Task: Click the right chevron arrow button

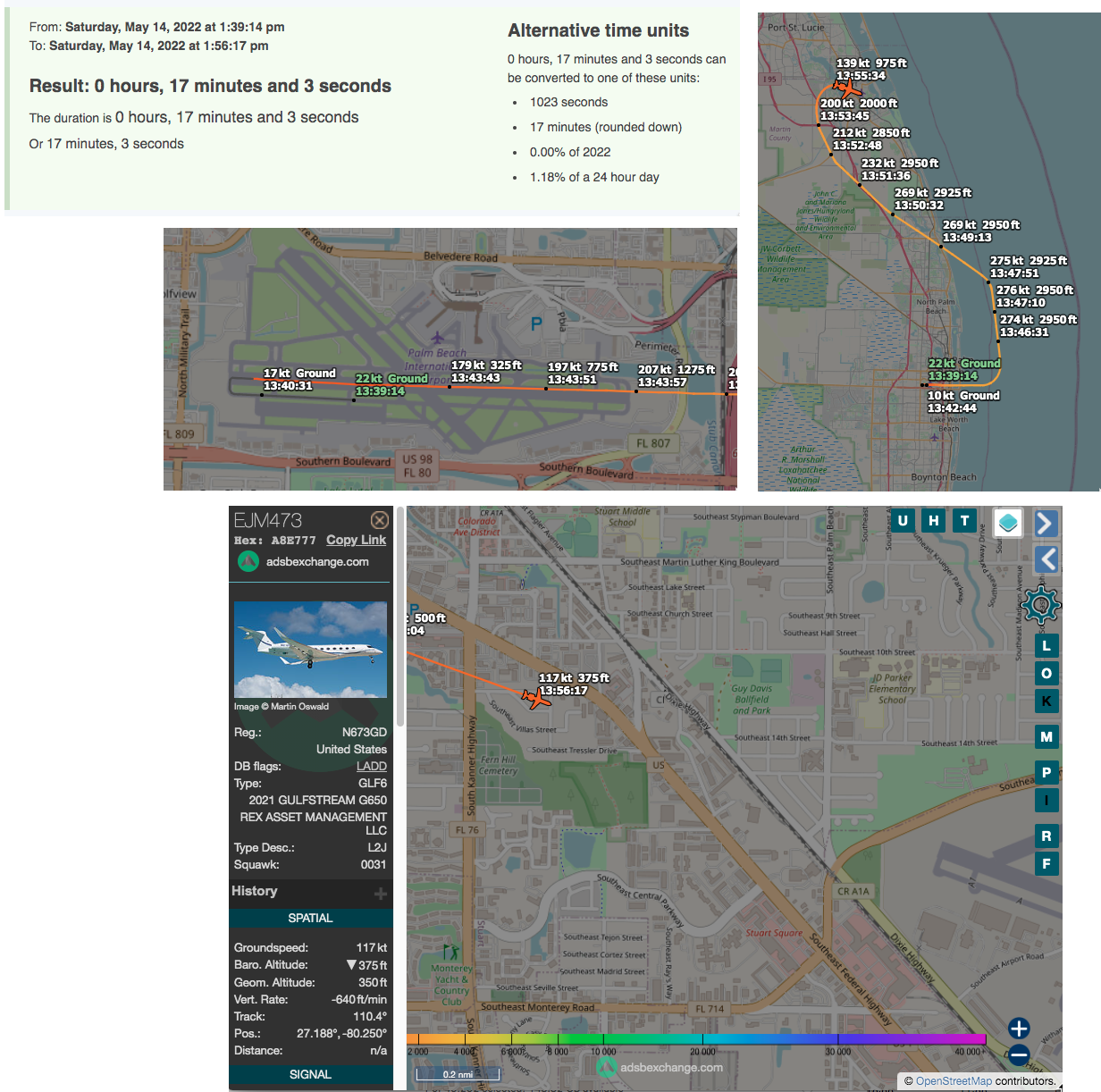Action: [1046, 523]
